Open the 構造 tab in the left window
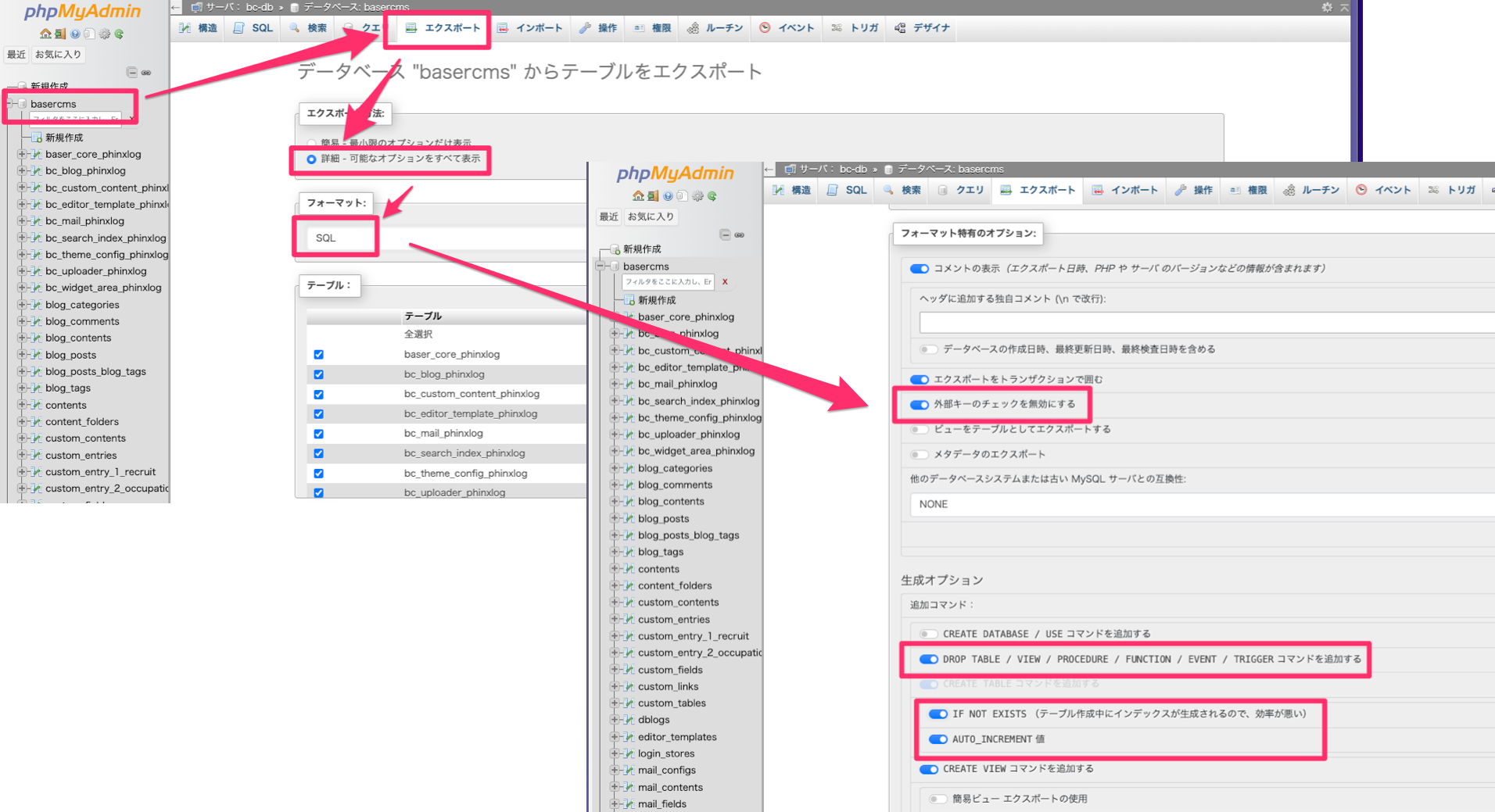 click(199, 28)
